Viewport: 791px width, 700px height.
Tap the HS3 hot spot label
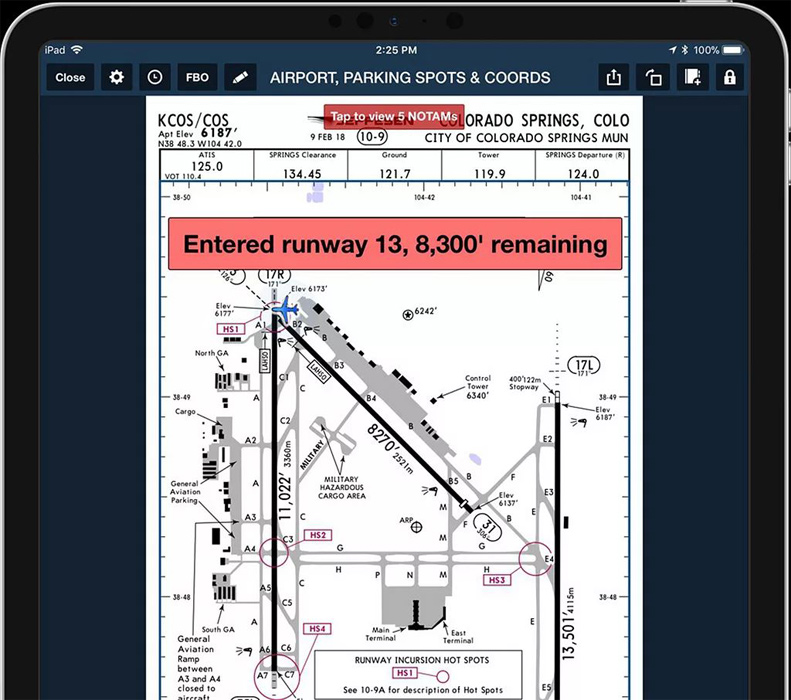(499, 580)
